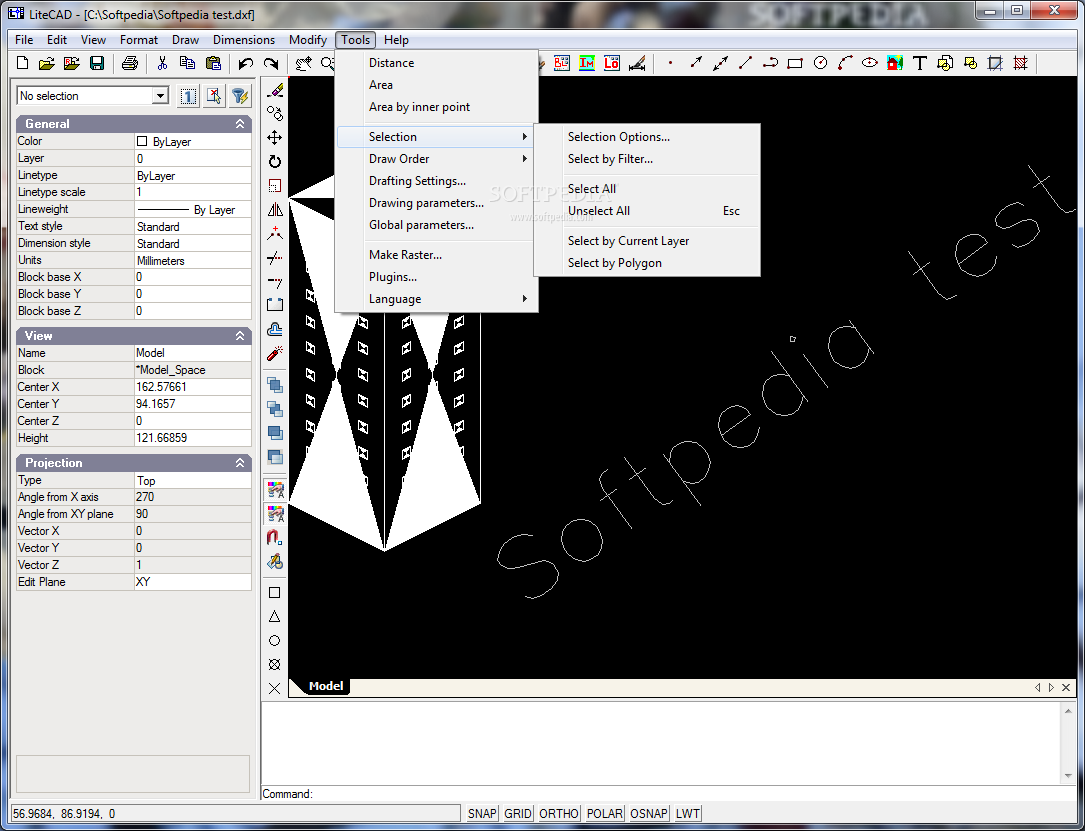Click Drafting Settings menu entry
The width and height of the screenshot is (1085, 831).
point(437,181)
